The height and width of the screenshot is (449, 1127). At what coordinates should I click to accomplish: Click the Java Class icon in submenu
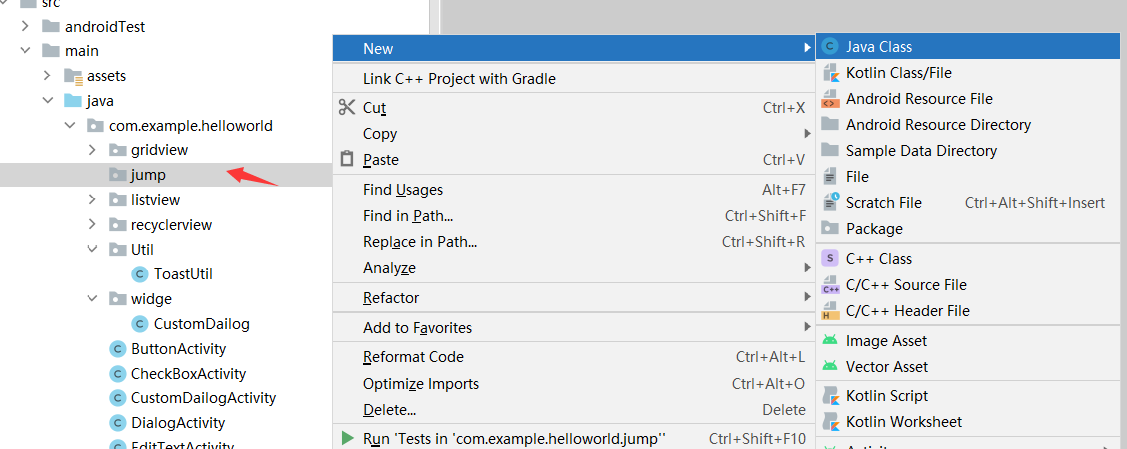(x=829, y=47)
